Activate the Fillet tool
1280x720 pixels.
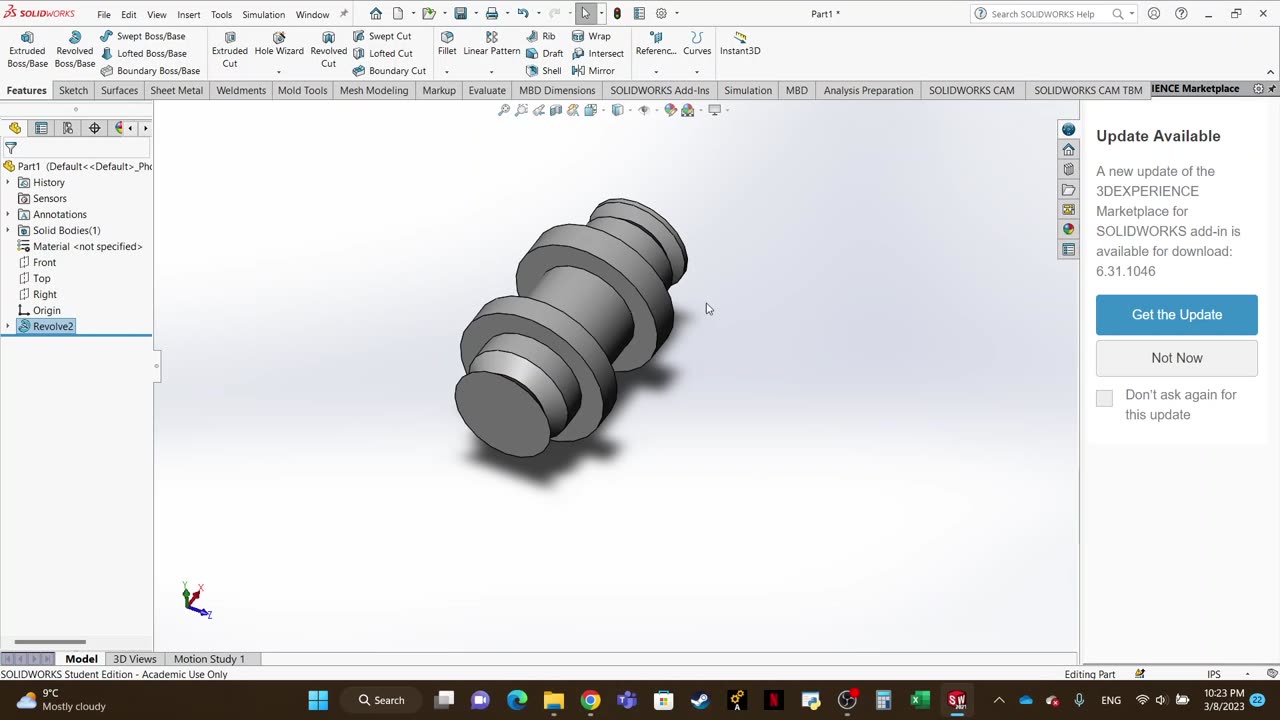click(x=447, y=43)
